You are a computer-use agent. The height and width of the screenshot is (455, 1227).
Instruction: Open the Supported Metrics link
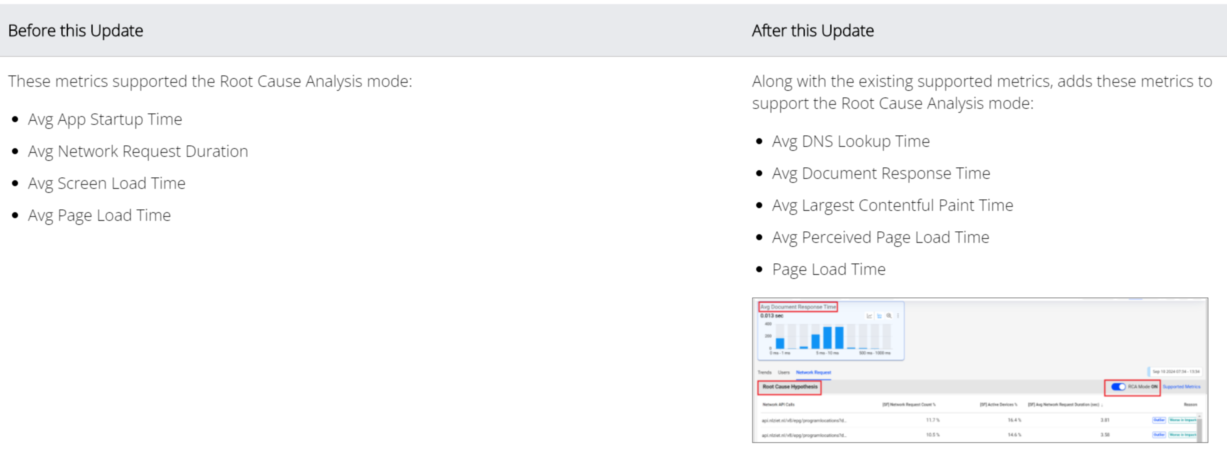(x=1181, y=387)
